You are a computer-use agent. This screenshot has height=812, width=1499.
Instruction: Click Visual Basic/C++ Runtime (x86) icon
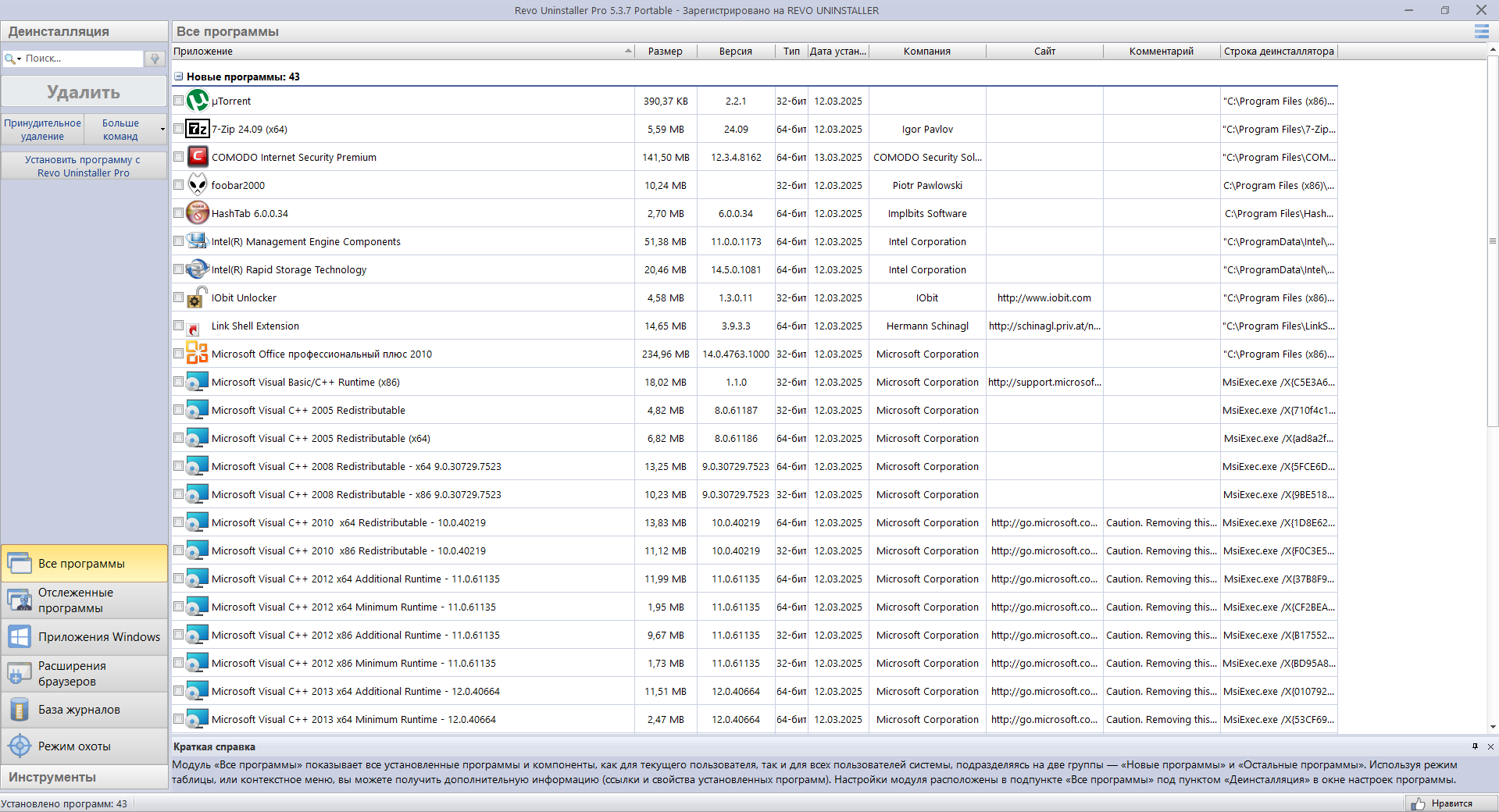[x=198, y=382]
